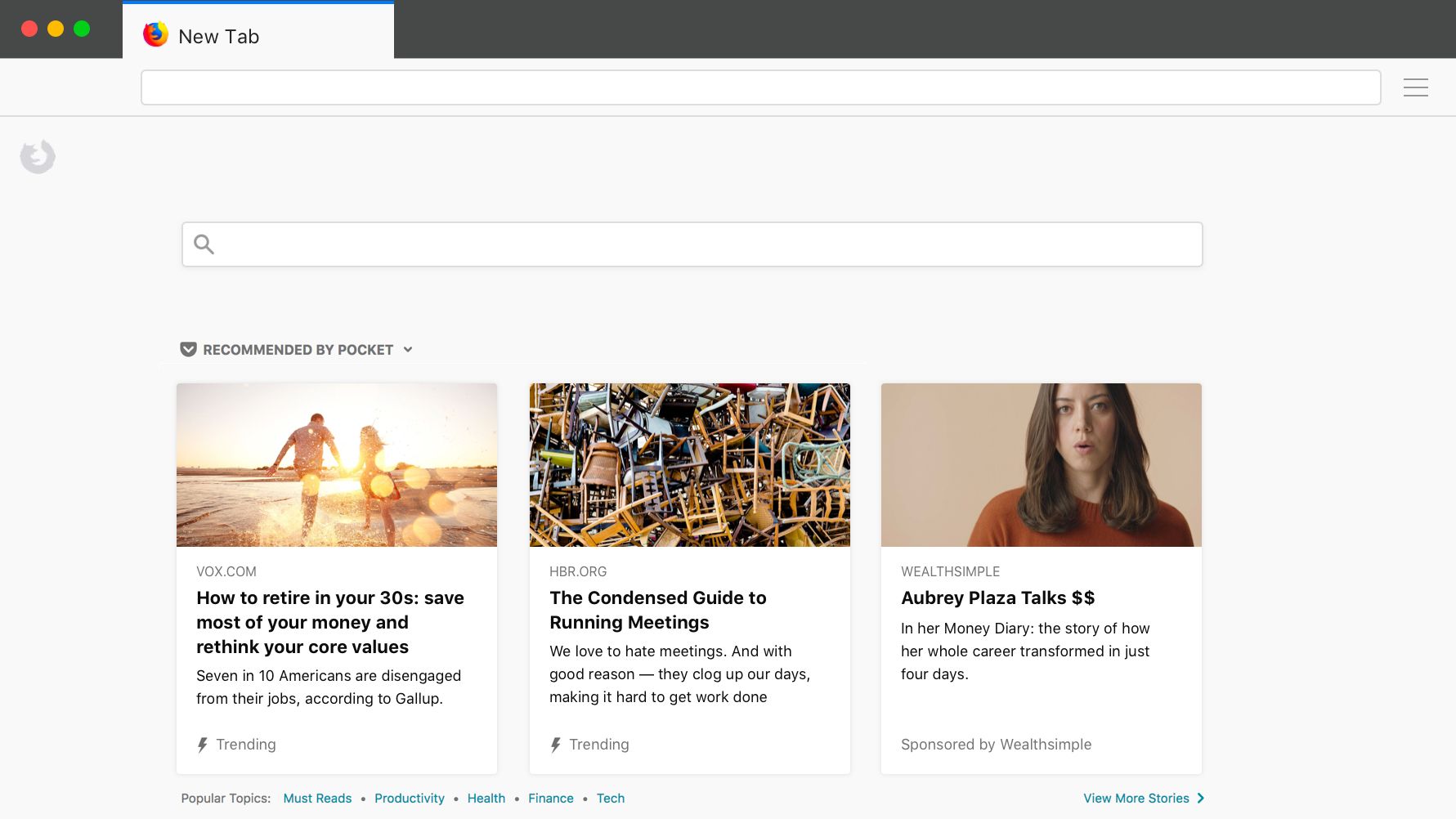This screenshot has width=1456, height=819.
Task: Click the magnifying glass search icon
Action: [204, 244]
